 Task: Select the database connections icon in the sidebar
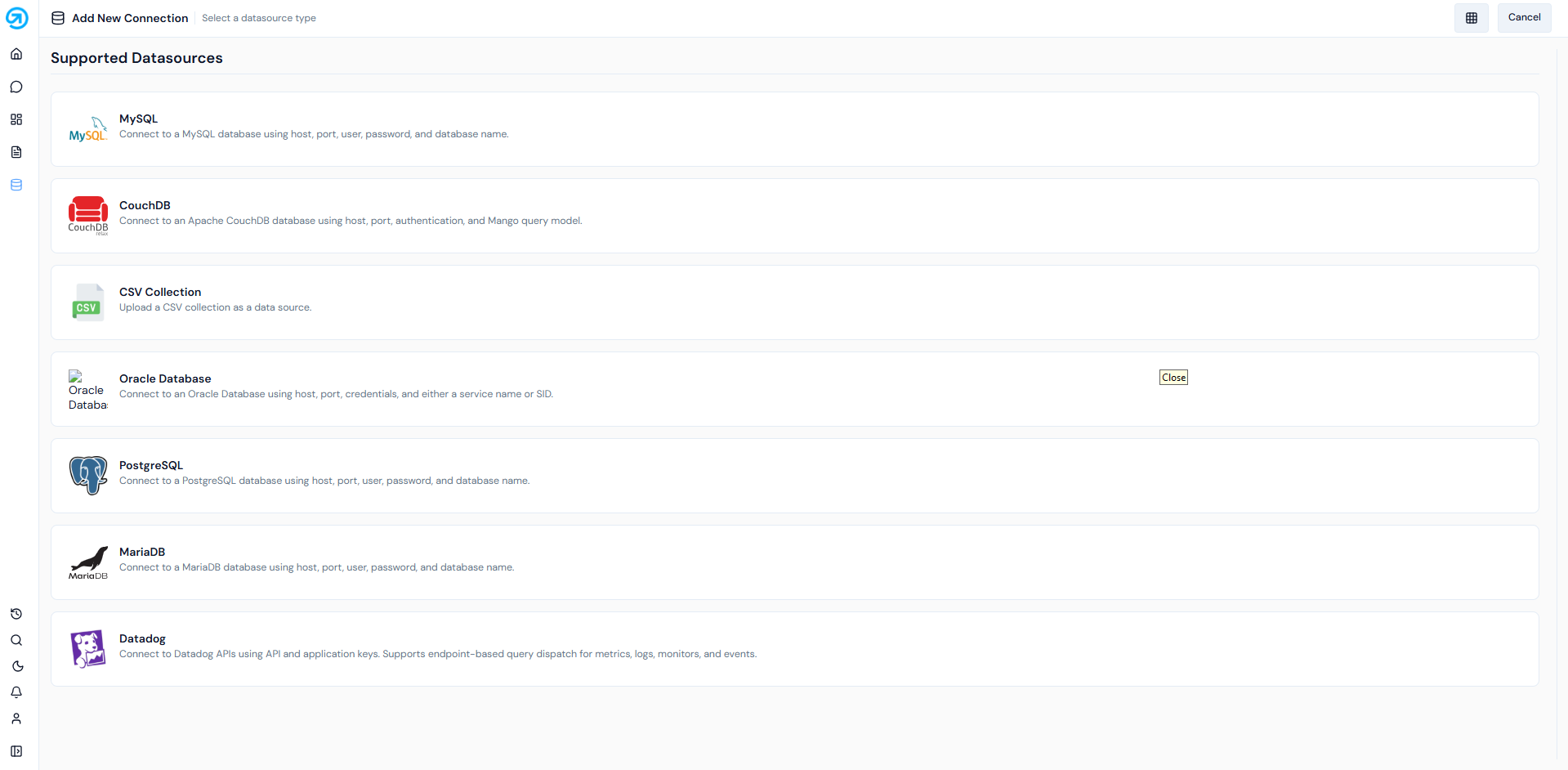16,185
